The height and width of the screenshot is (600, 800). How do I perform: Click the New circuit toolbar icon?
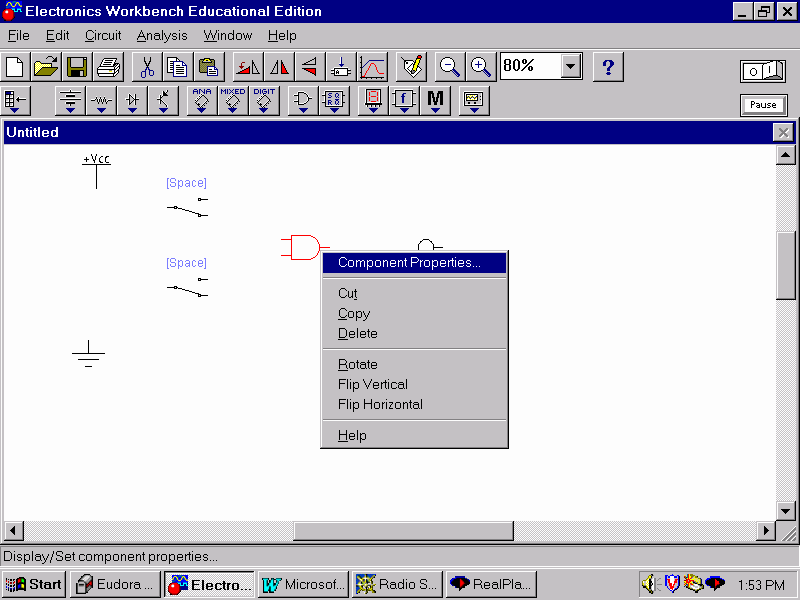(15, 67)
